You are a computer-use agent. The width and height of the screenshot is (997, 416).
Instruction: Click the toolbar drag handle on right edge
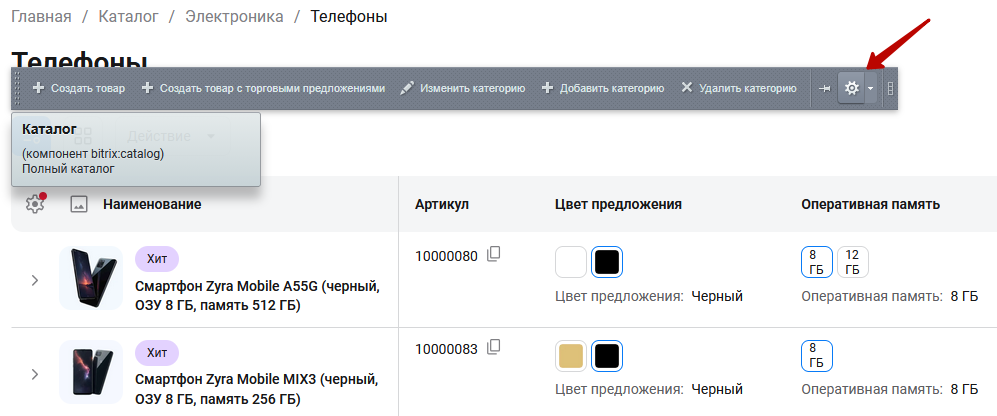890,88
